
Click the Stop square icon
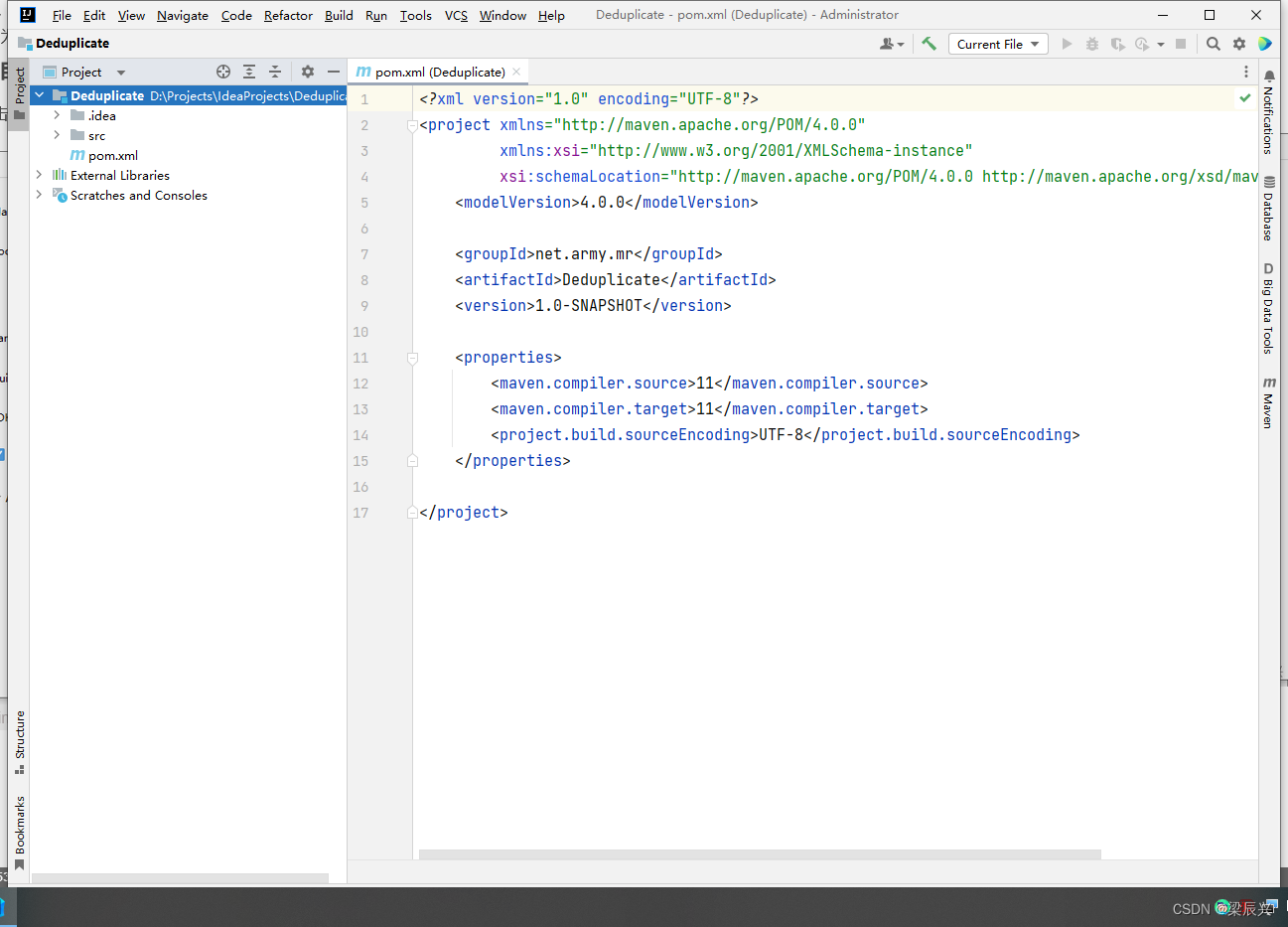click(x=1181, y=44)
